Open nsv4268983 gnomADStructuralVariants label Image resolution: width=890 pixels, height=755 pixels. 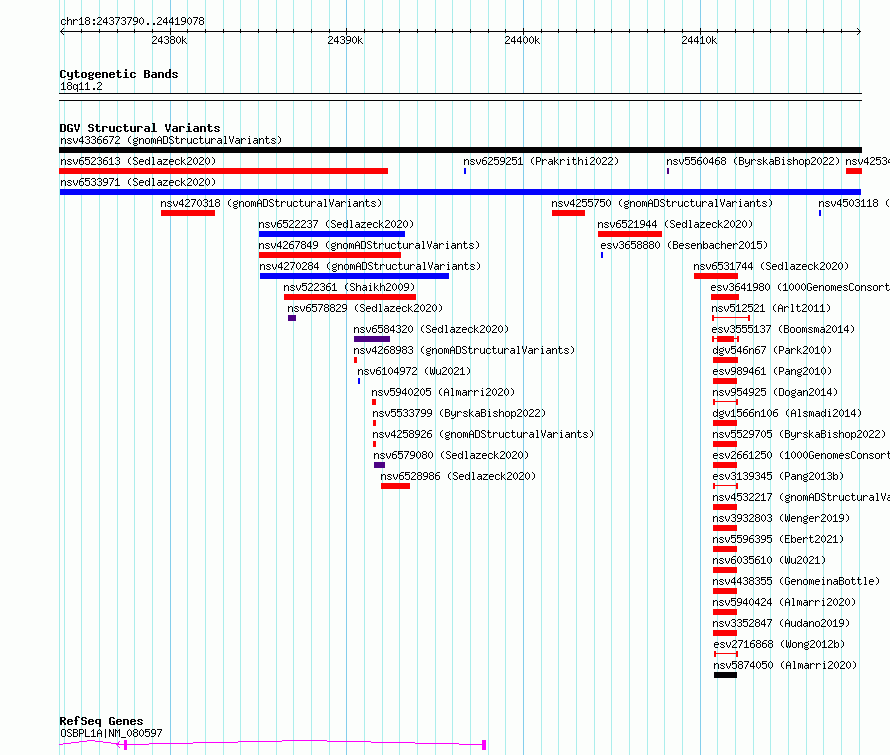(464, 350)
